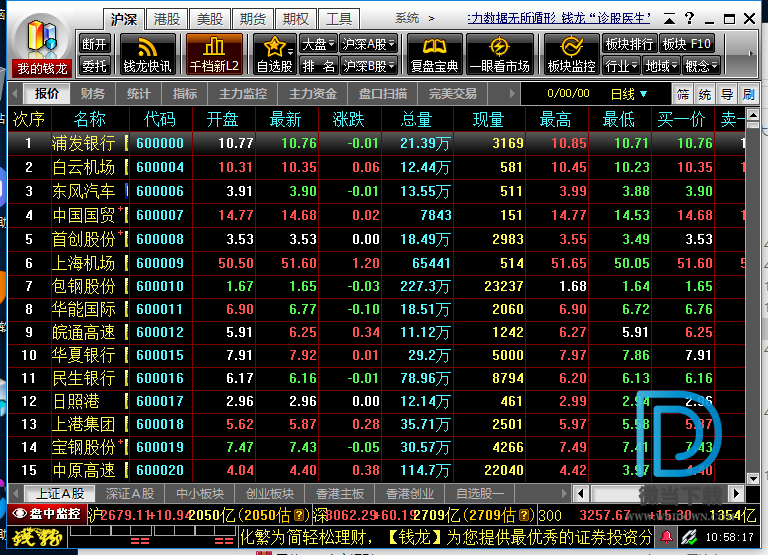This screenshot has width=768, height=555.
Task: Open 行业 dropdown
Action: point(621,66)
